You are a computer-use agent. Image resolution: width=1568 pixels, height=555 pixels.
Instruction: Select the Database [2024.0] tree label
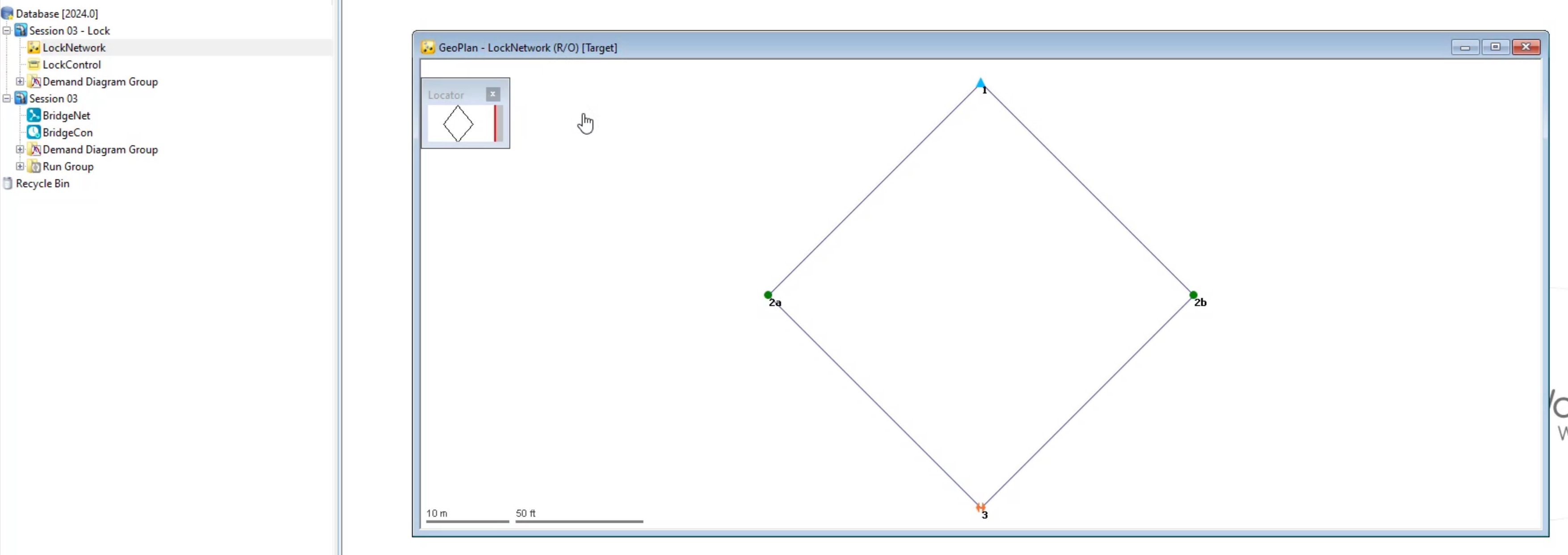tap(57, 13)
